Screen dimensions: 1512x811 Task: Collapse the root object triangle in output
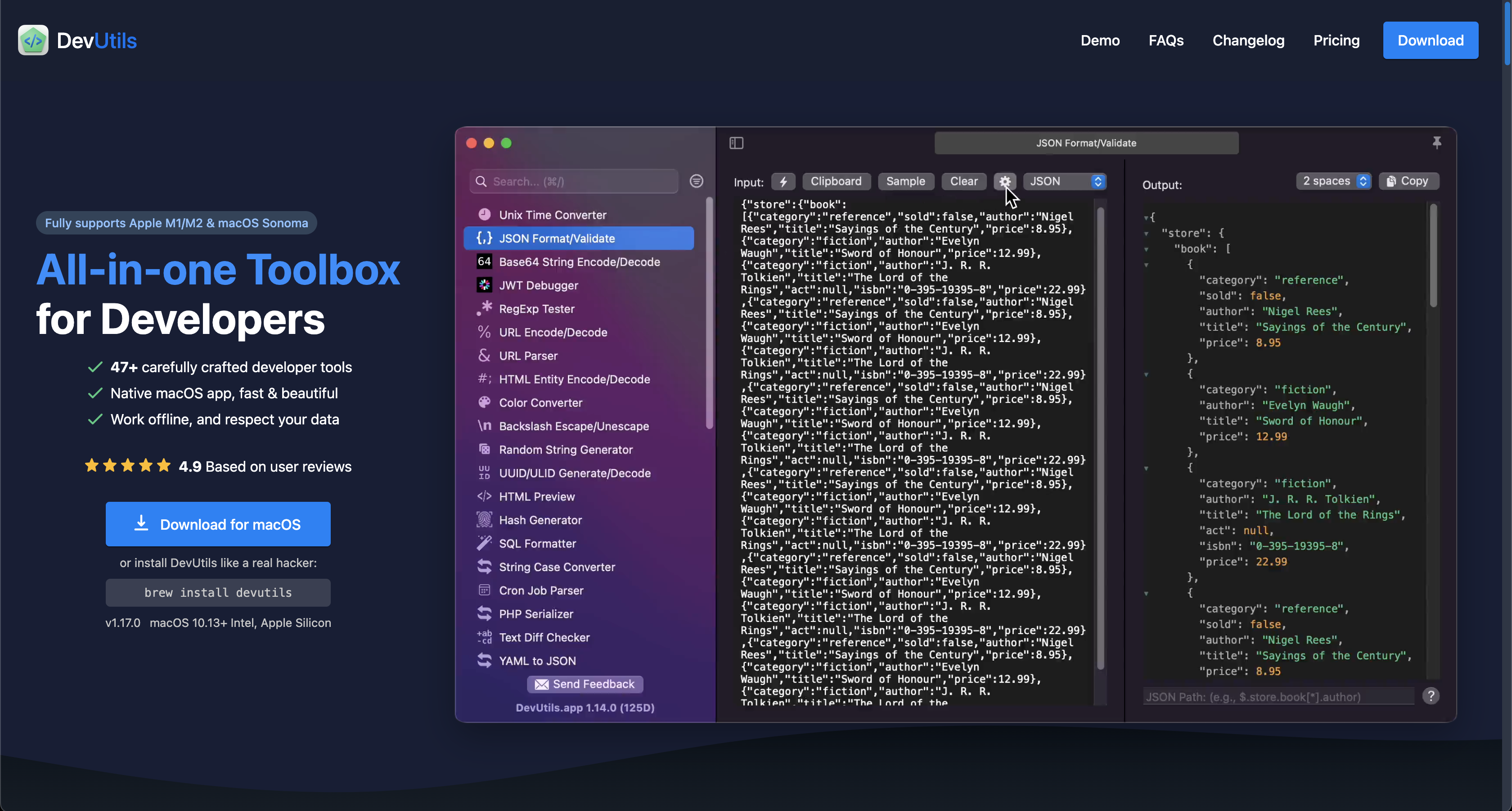pos(1146,218)
